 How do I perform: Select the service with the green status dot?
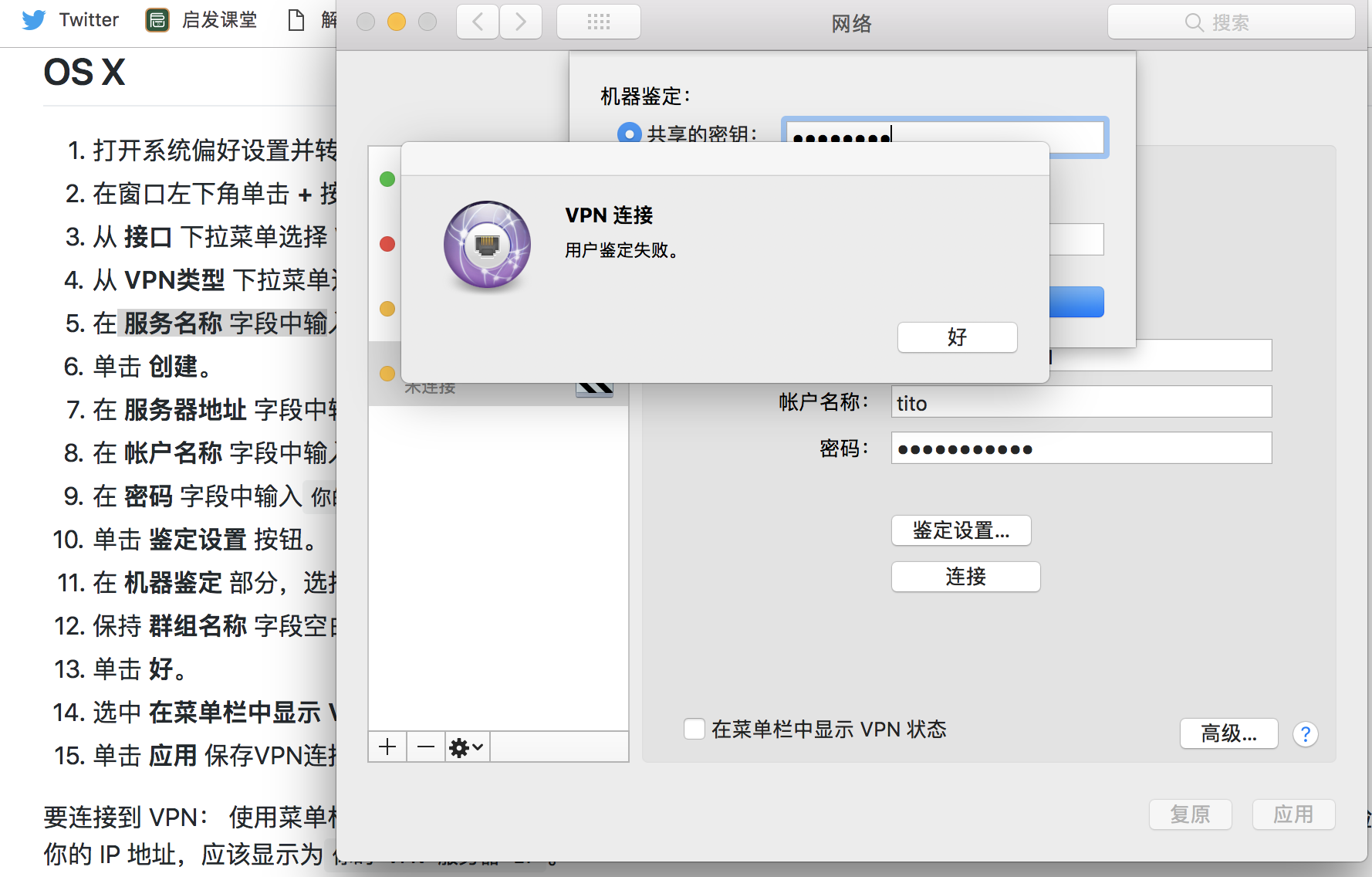pyautogui.click(x=387, y=179)
